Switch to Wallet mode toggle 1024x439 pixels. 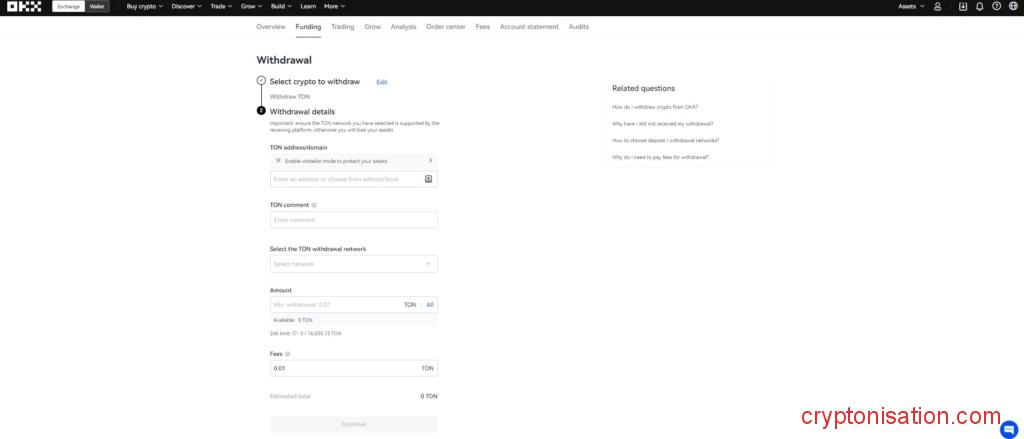pos(97,6)
